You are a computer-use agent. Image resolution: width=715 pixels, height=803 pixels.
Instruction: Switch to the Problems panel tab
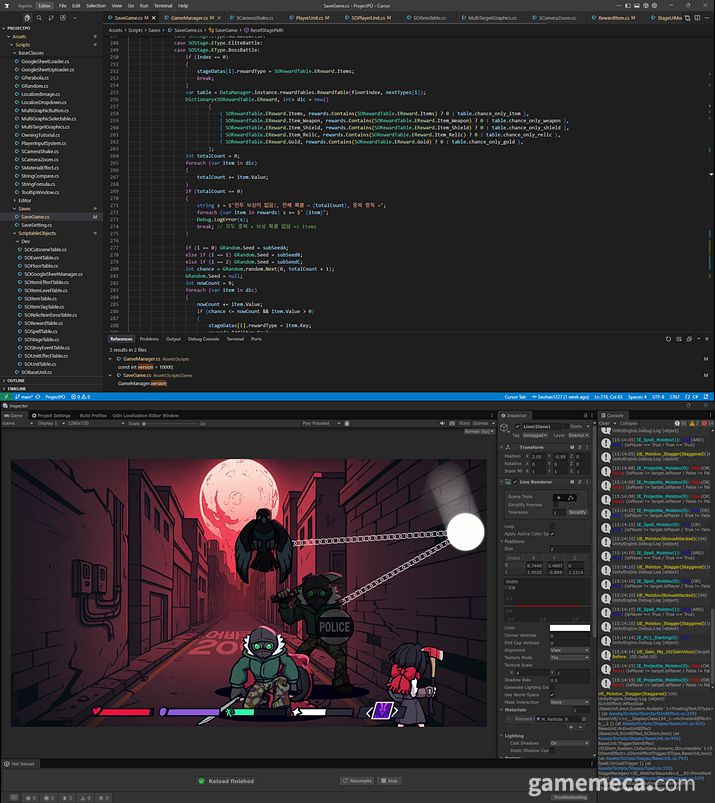[x=148, y=339]
